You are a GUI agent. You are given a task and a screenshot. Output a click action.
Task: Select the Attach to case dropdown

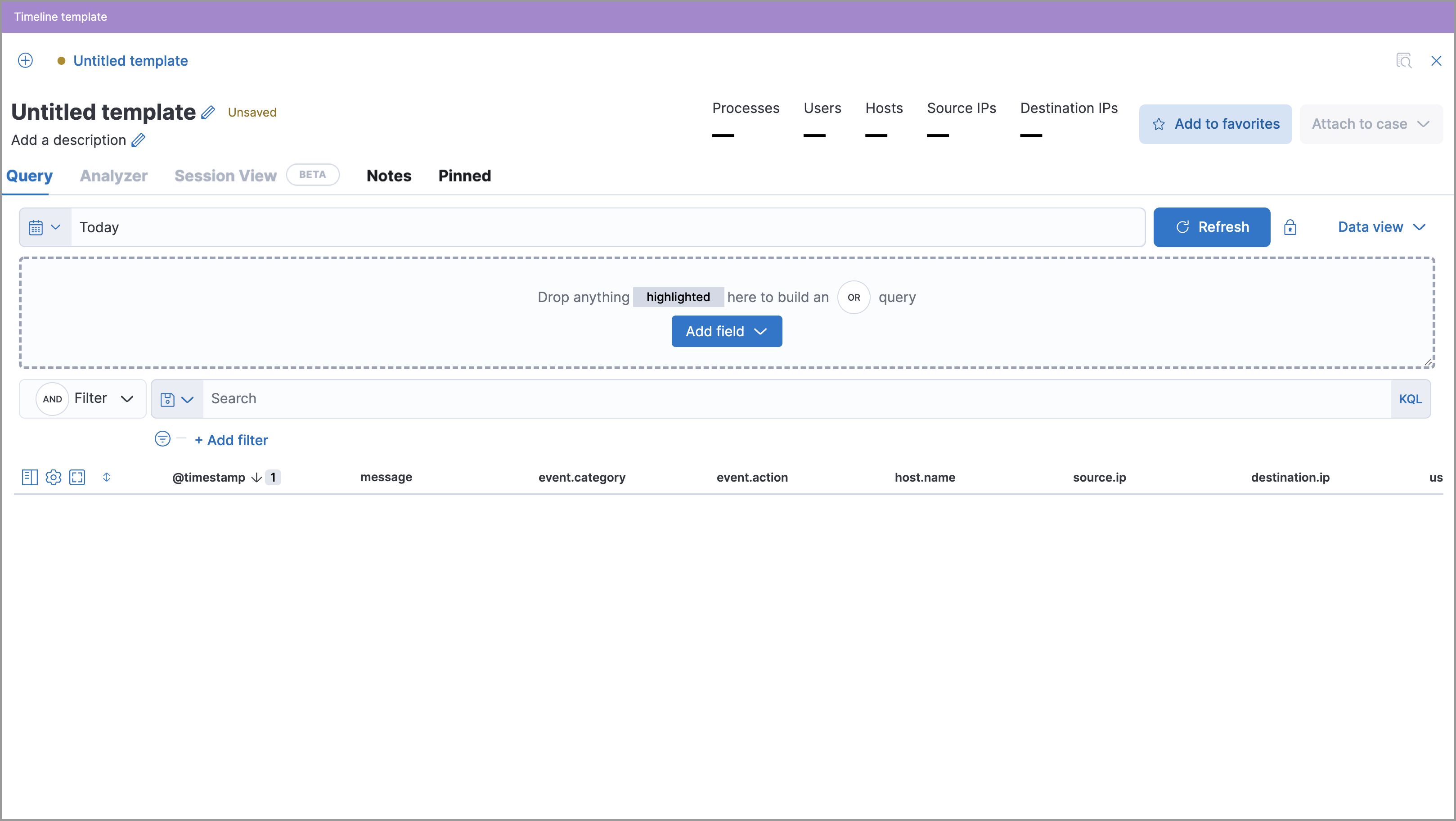pyautogui.click(x=1370, y=124)
